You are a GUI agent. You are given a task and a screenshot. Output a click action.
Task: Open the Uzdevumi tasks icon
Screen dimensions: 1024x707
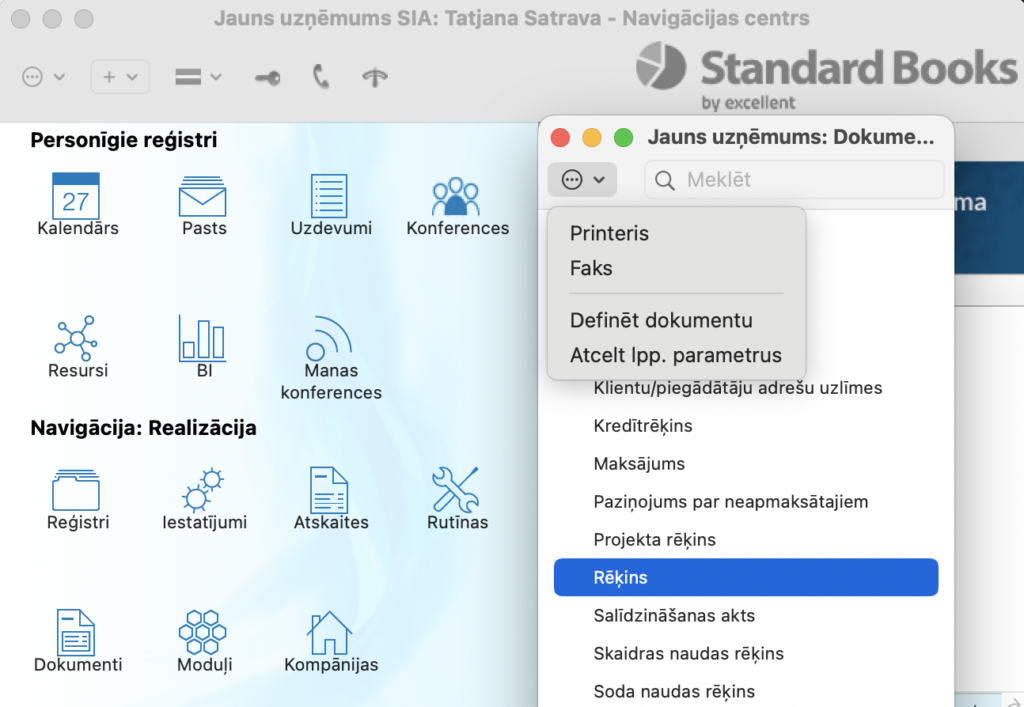tap(329, 195)
